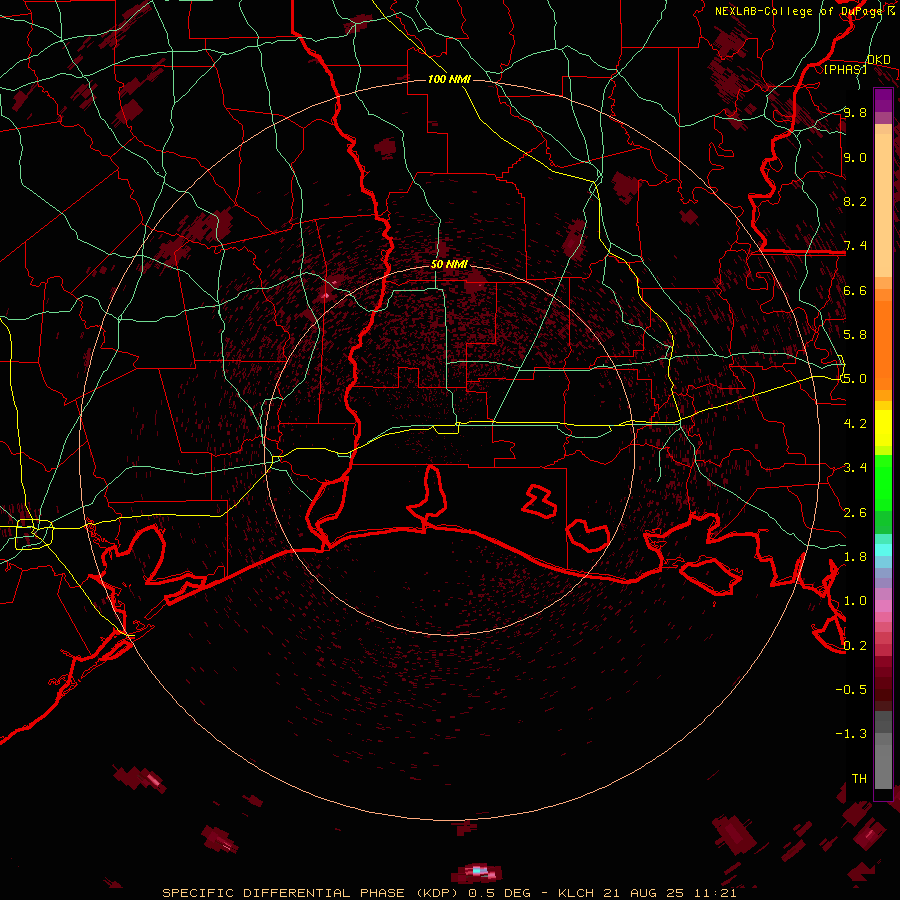Click the cyan-cored radar echo near the bottom caption

(477, 872)
